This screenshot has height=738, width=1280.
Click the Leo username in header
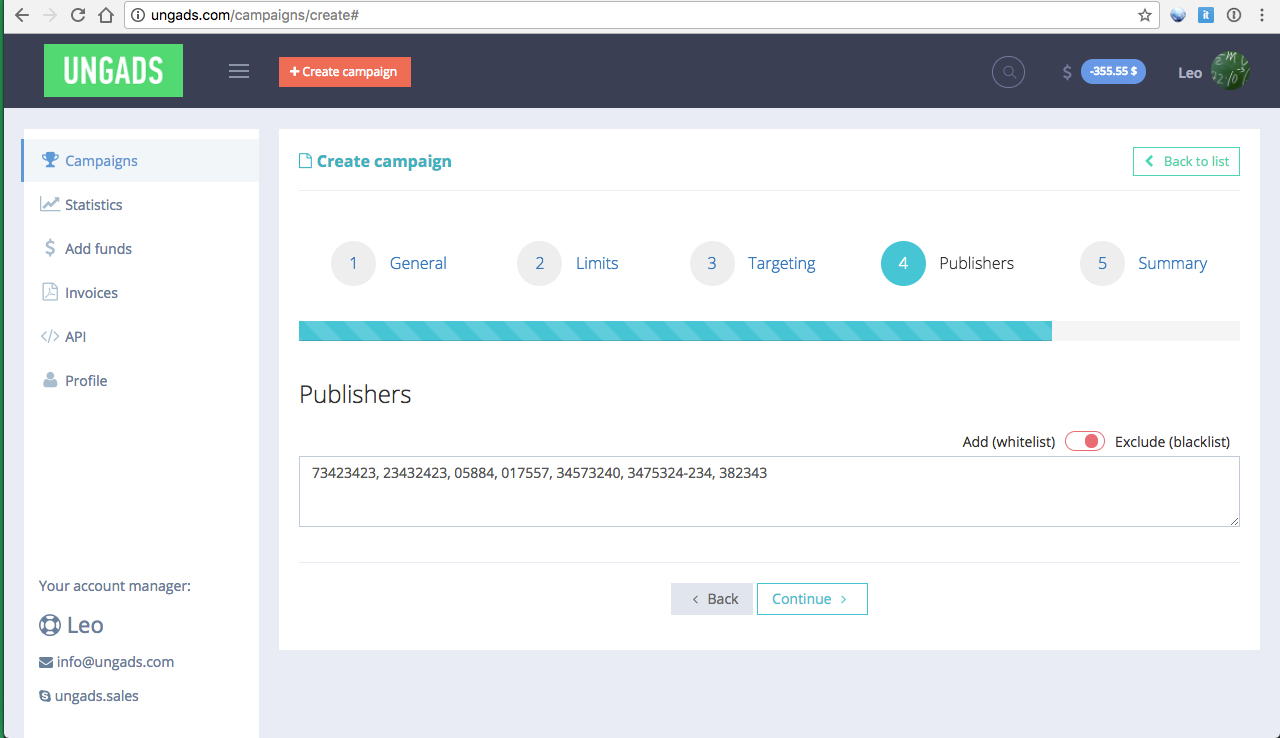[x=1190, y=72]
